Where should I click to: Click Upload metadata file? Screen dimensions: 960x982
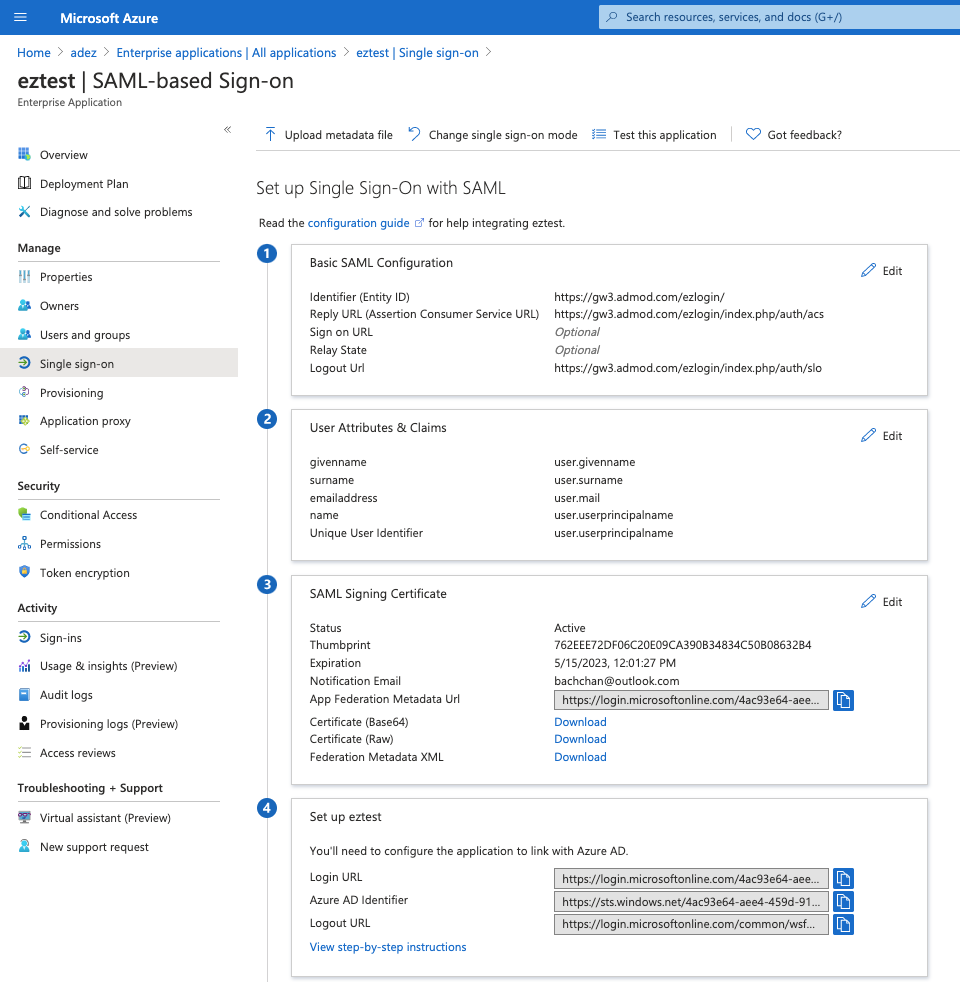click(328, 135)
